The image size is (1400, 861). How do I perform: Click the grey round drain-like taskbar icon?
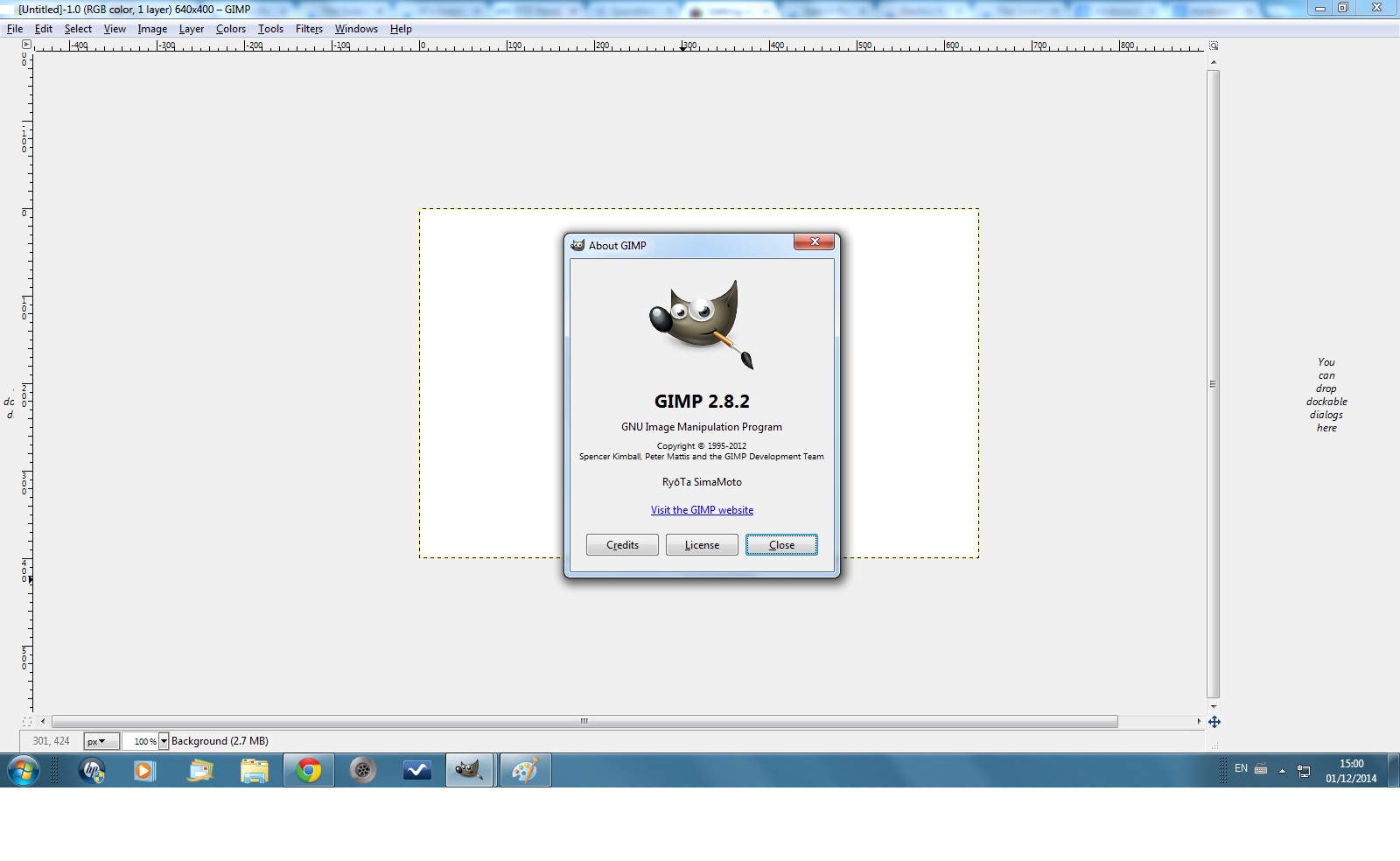363,771
